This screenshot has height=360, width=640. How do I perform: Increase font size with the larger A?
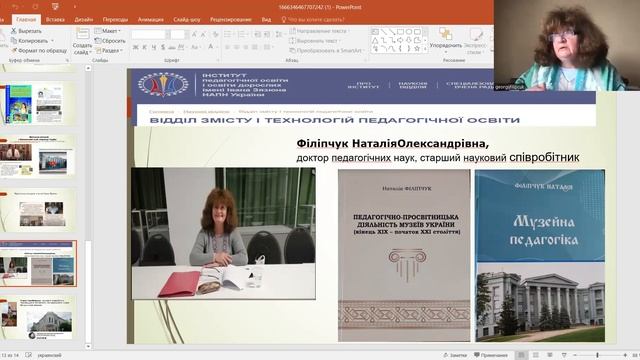[195, 35]
